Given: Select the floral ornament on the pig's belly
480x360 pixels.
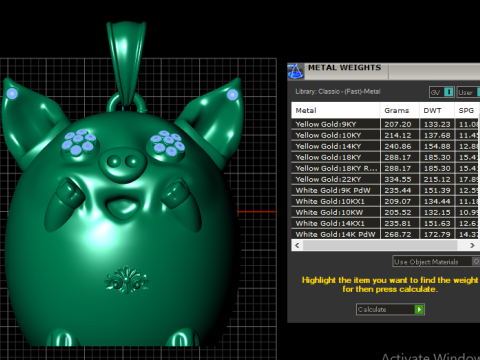Looking at the screenshot, I should click(x=127, y=280).
